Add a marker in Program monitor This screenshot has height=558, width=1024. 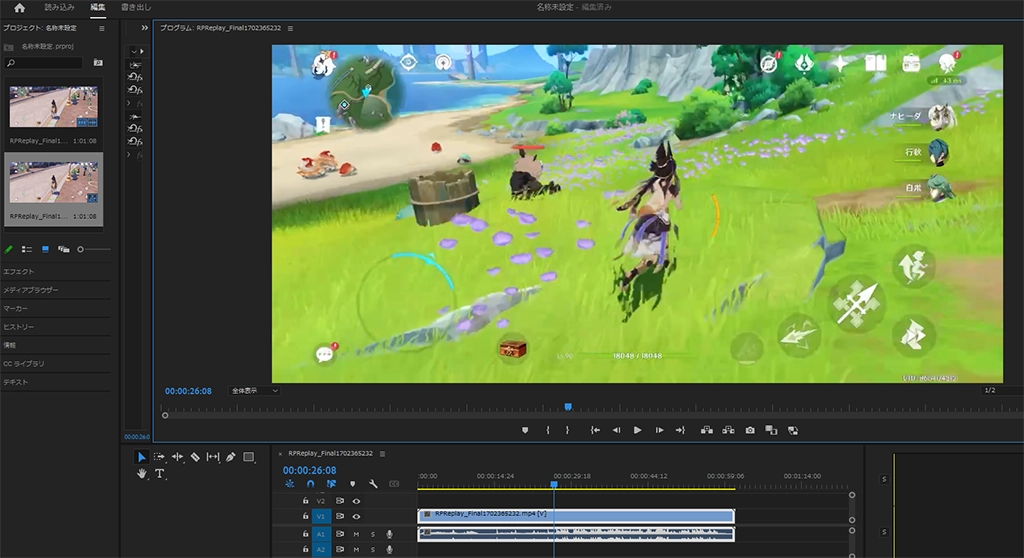[x=525, y=430]
